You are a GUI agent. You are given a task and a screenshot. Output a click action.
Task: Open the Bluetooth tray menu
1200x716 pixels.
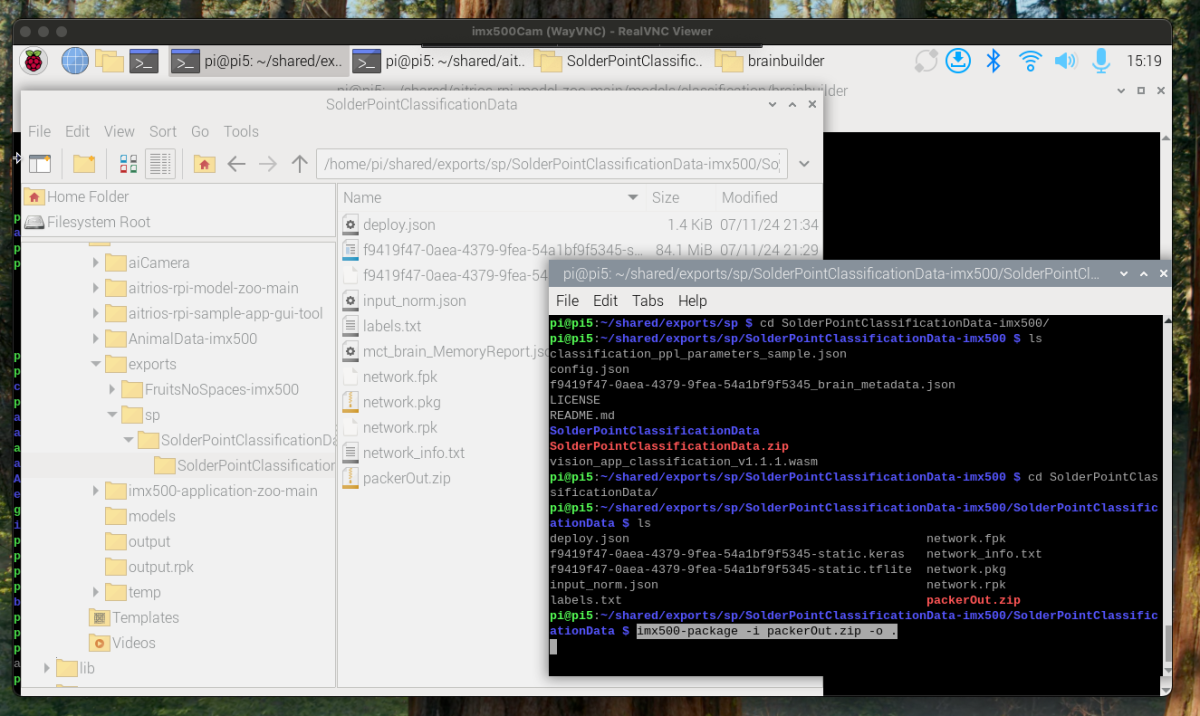(993, 61)
